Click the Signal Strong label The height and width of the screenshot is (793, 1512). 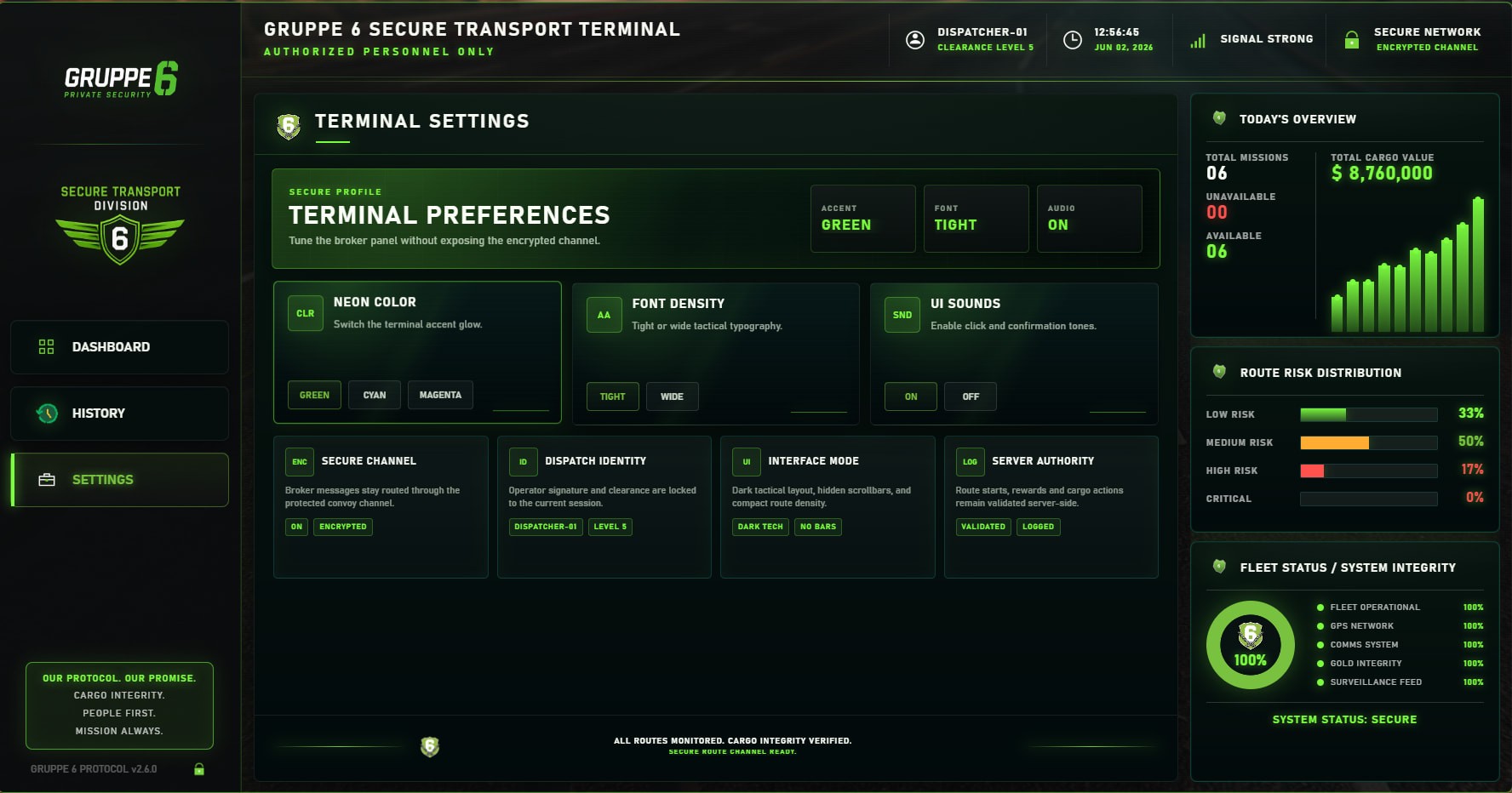click(x=1267, y=39)
